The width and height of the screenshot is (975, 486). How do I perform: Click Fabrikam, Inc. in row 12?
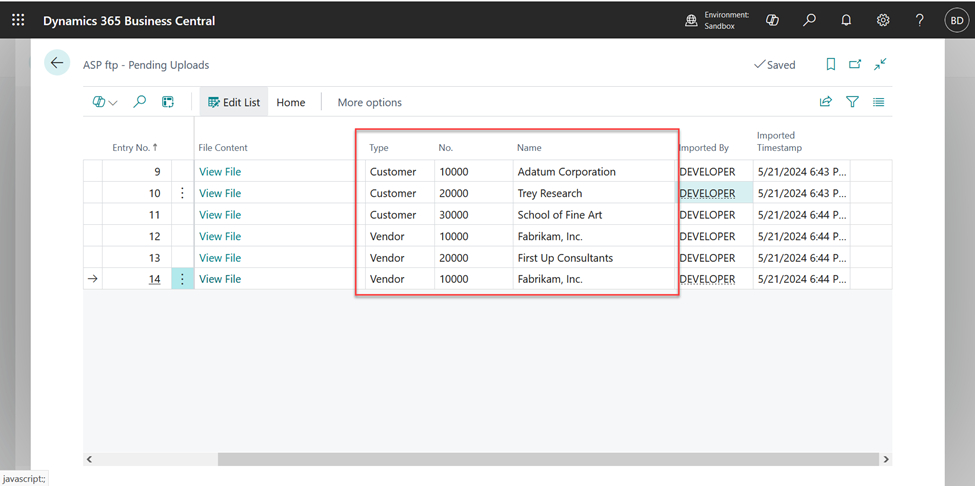coord(594,236)
